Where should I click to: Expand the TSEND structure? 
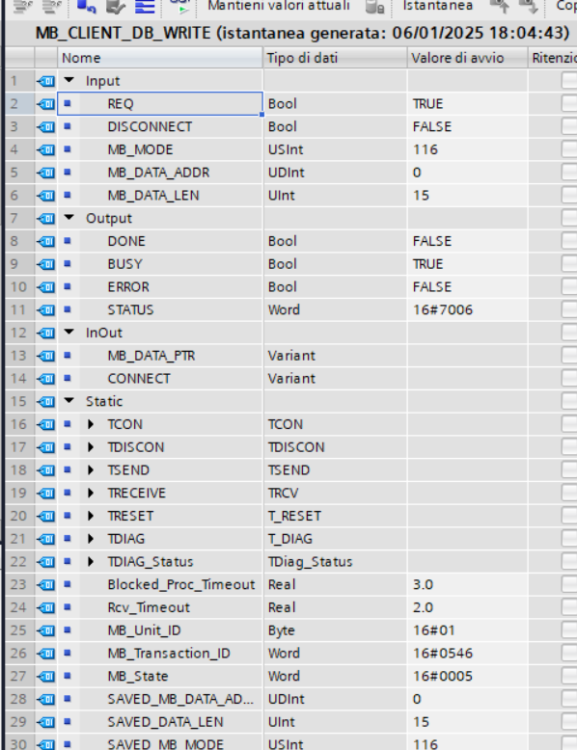click(91, 470)
